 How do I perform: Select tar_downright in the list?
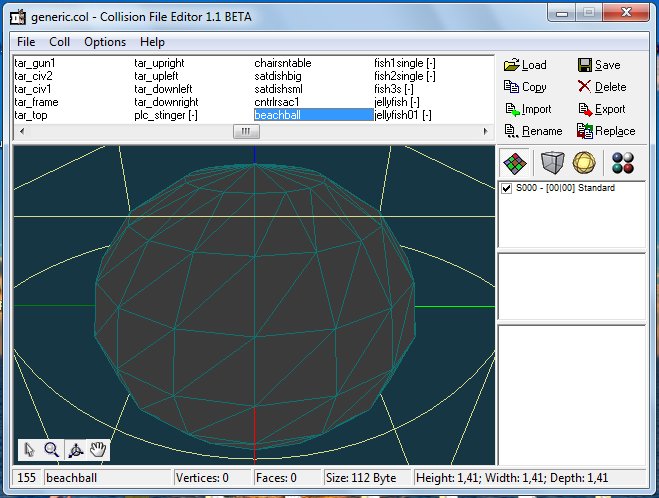click(x=166, y=102)
